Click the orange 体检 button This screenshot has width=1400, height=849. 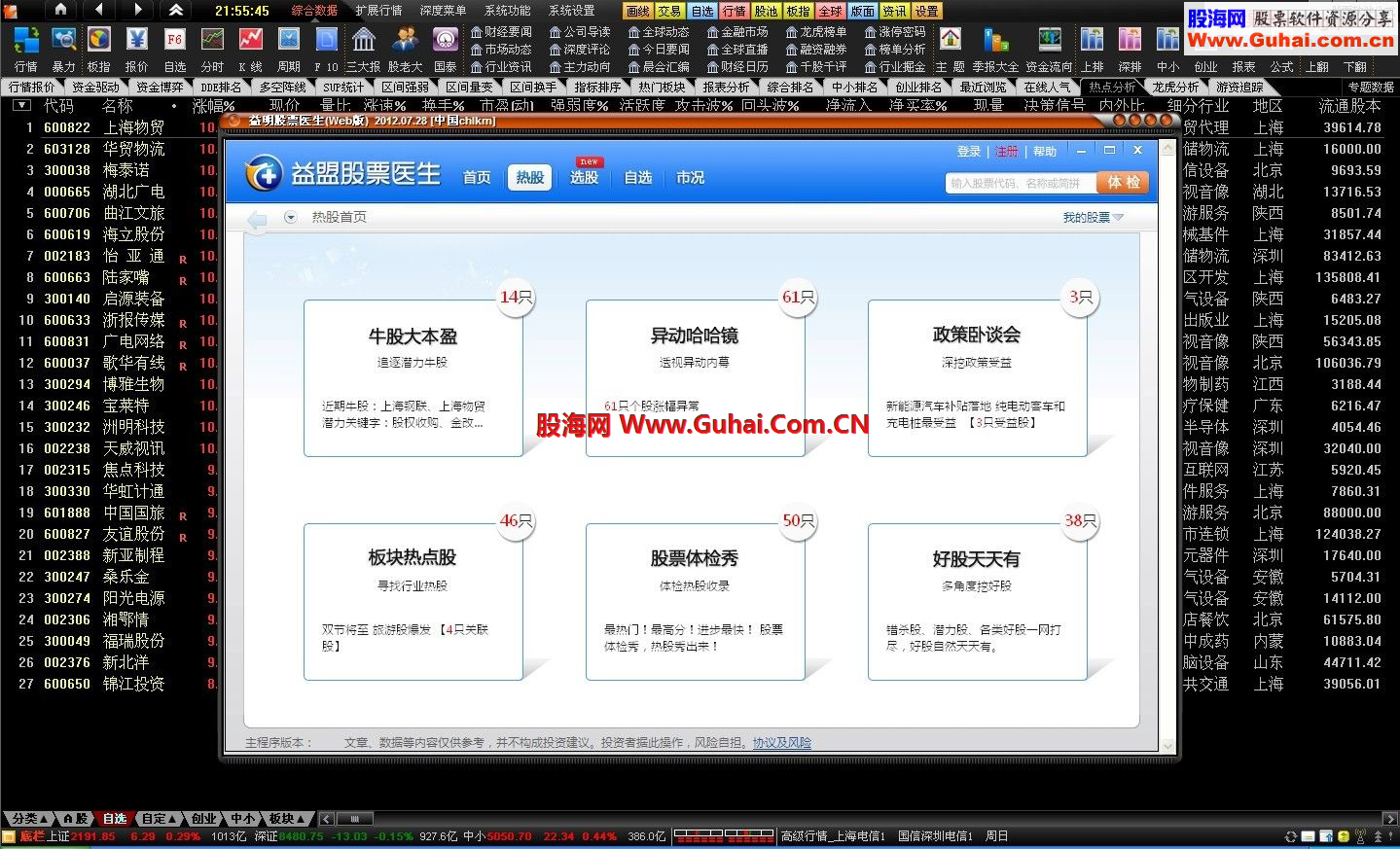[1123, 183]
